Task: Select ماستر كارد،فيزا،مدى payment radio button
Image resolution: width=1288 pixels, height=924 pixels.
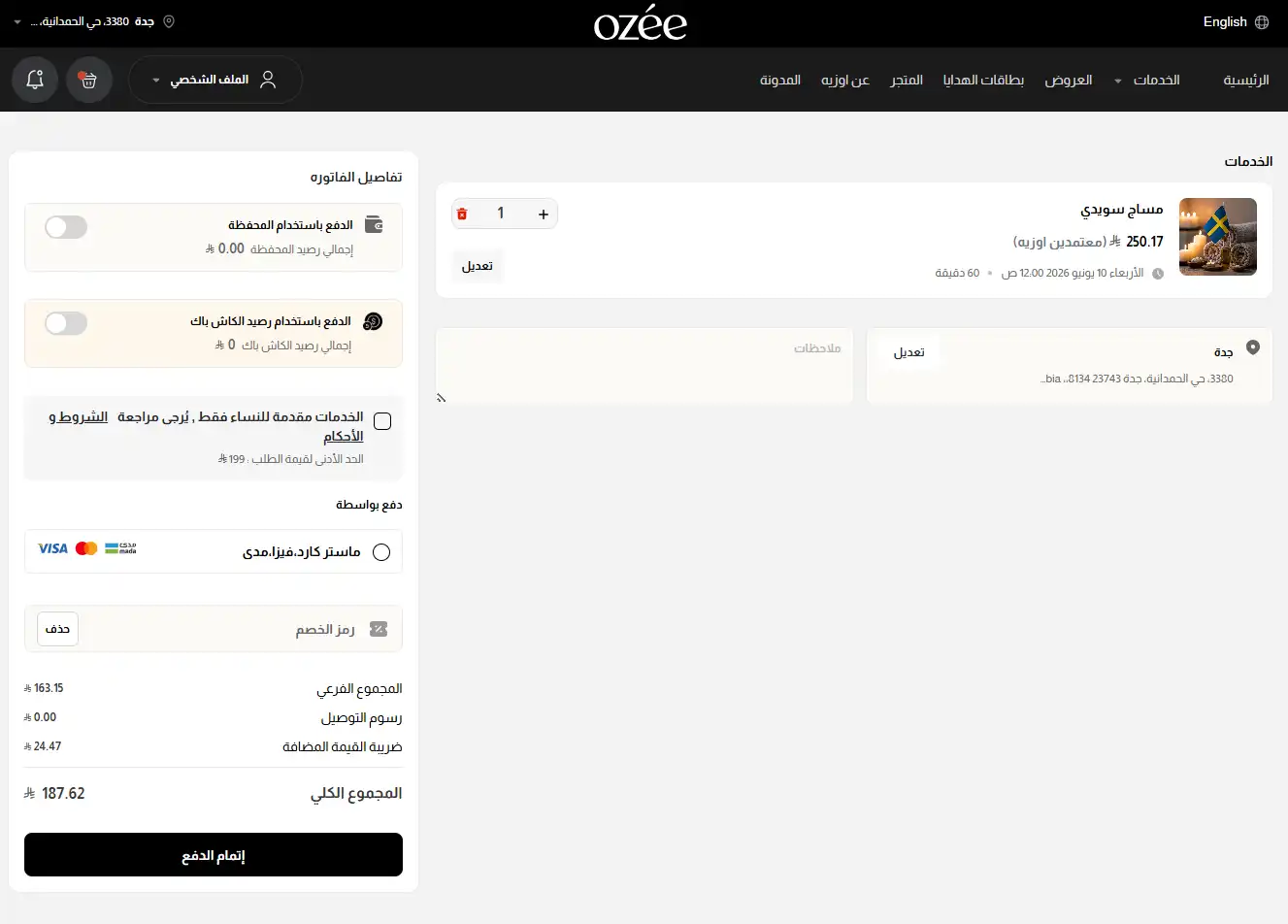Action: coord(381,552)
